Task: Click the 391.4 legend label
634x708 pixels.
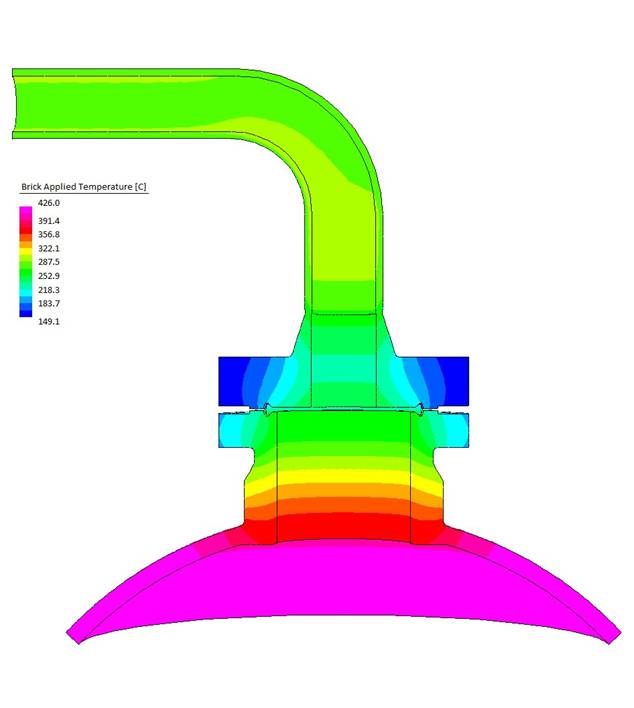Action: (49, 221)
